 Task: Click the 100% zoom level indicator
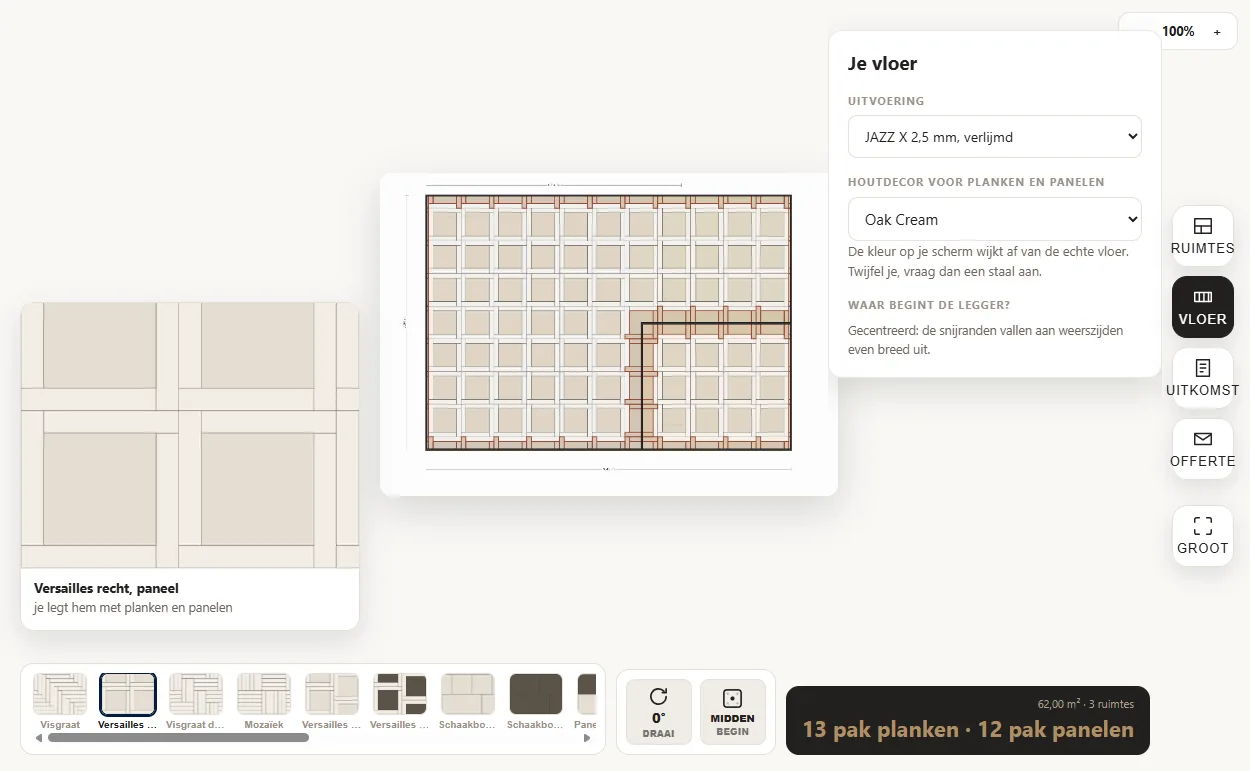click(x=1178, y=32)
